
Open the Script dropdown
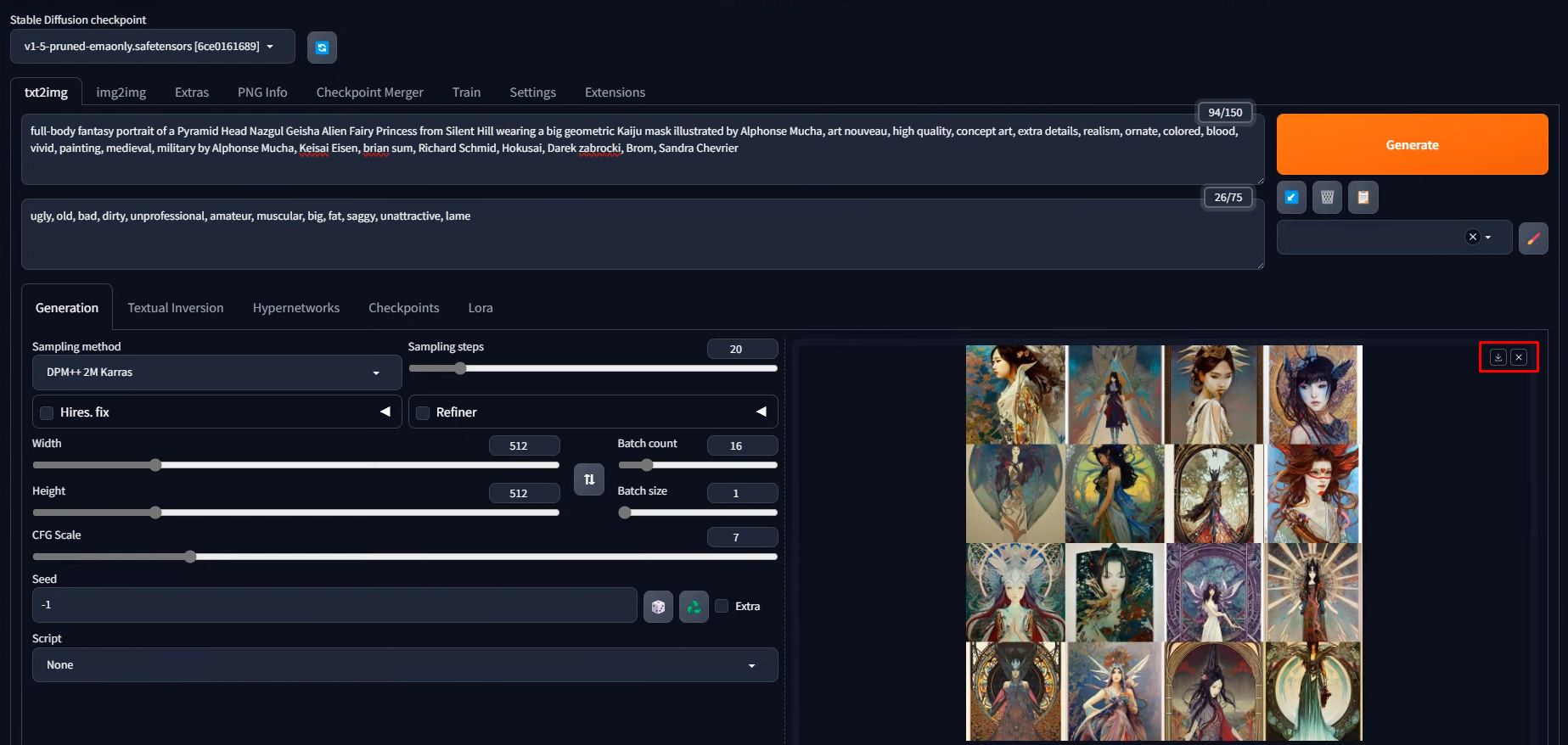point(405,665)
